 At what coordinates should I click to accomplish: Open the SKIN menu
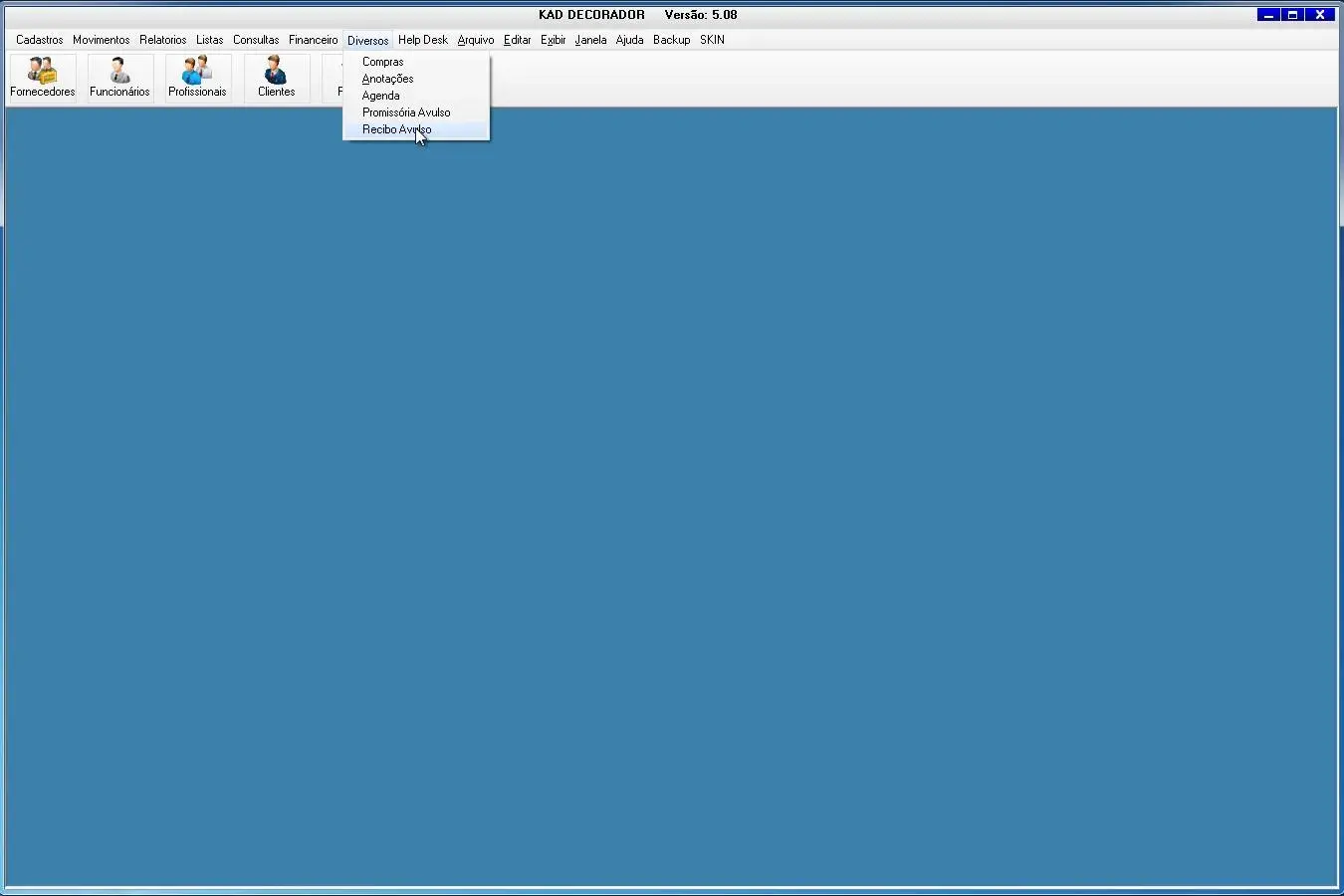[713, 40]
